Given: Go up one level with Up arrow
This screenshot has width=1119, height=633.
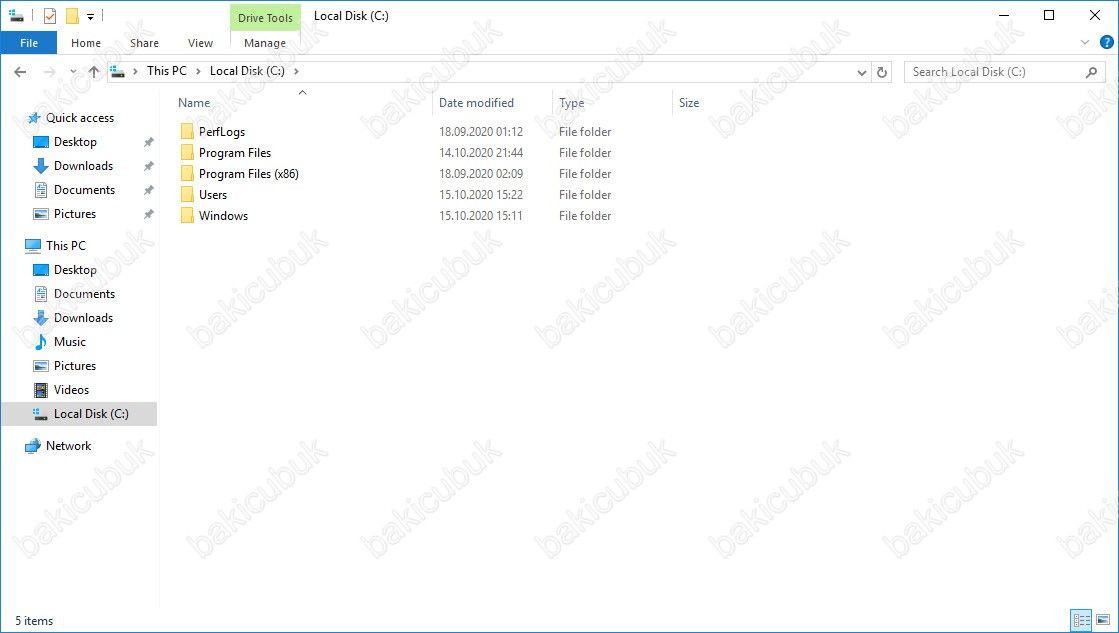Looking at the screenshot, I should [94, 71].
